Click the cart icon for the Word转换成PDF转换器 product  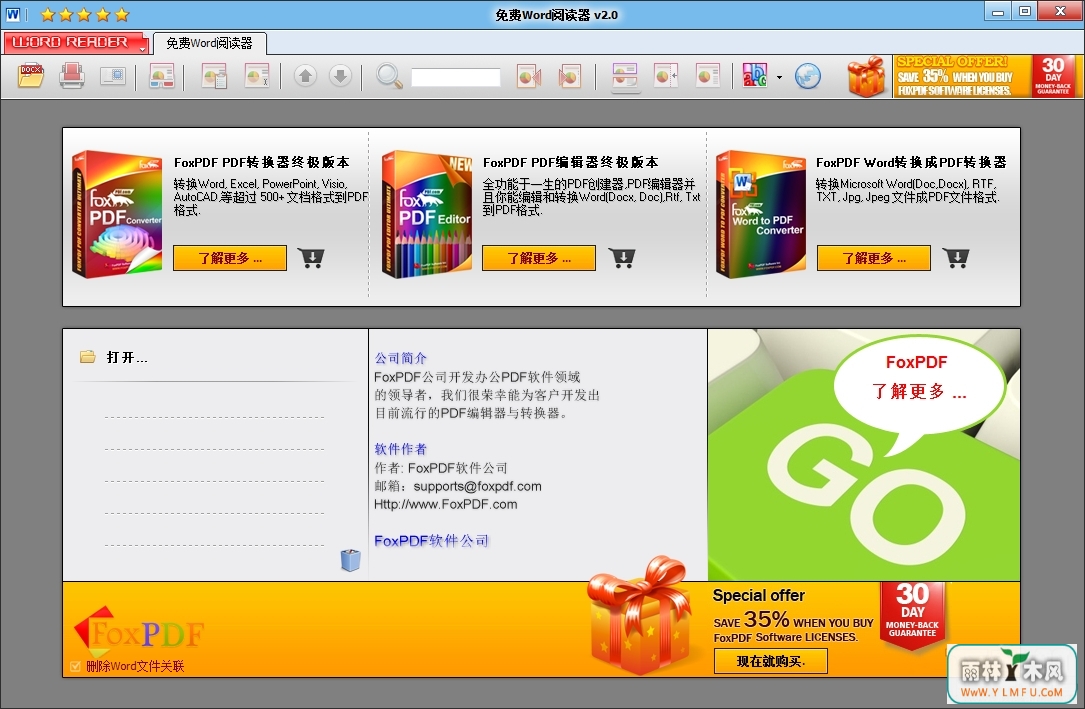tap(956, 258)
